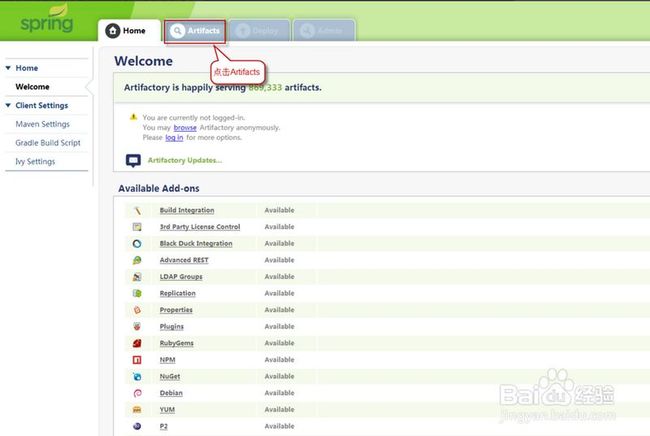This screenshot has height=436, width=650.
Task: Open Maven Settings in the sidebar
Action: click(42, 124)
